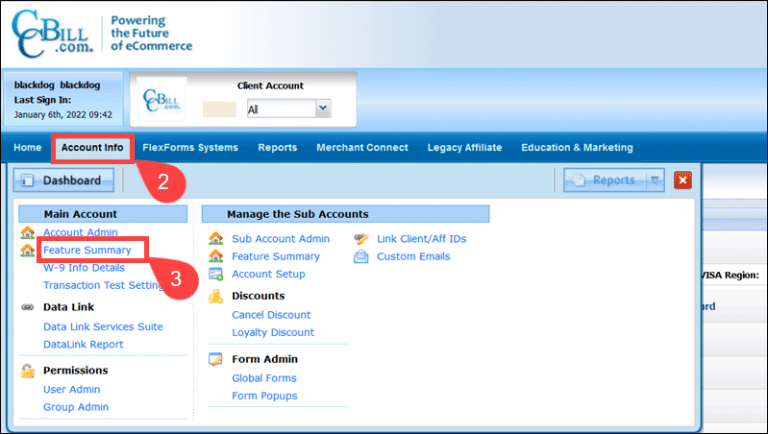The width and height of the screenshot is (768, 434).
Task: Open the Account Info menu
Action: coord(92,148)
